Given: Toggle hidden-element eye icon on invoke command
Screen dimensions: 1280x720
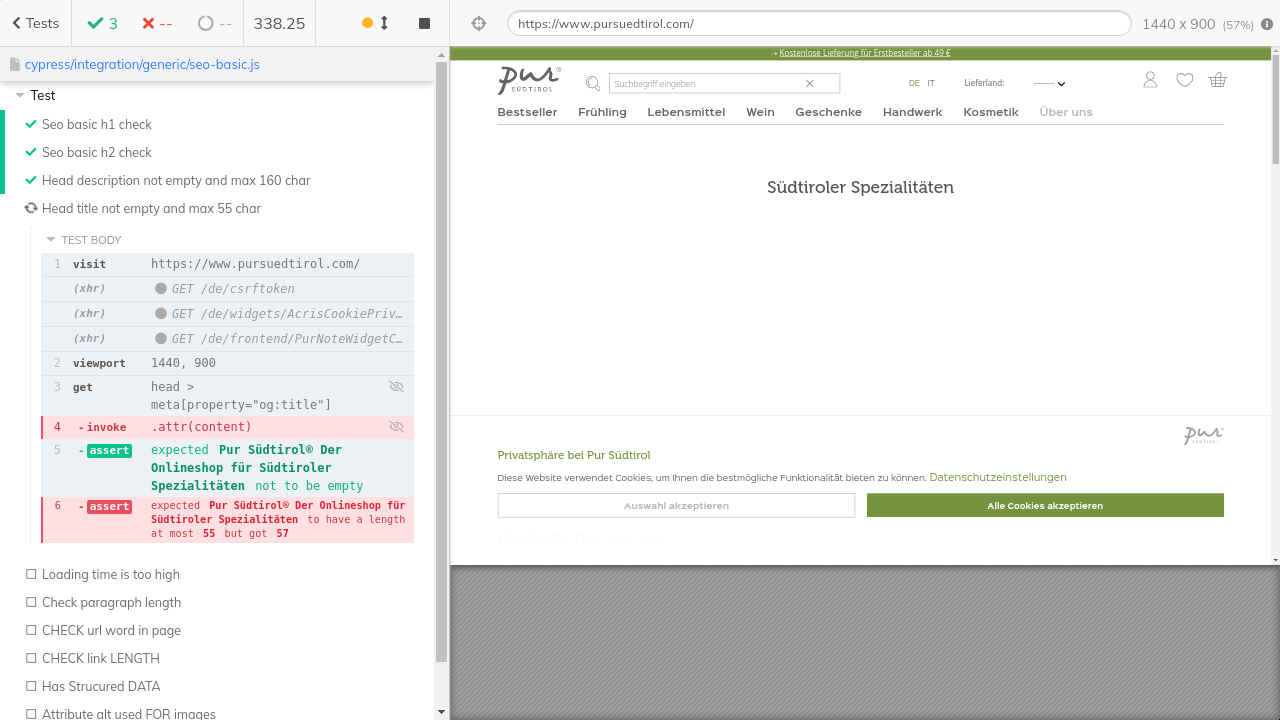Looking at the screenshot, I should point(396,427).
